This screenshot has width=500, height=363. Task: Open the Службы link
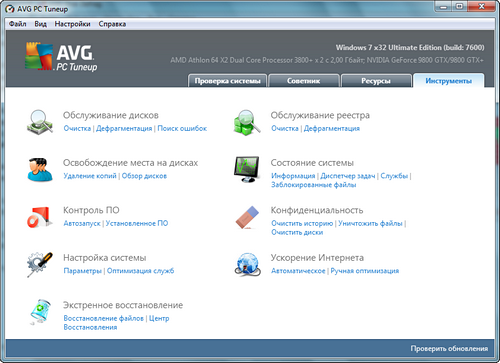[394, 176]
